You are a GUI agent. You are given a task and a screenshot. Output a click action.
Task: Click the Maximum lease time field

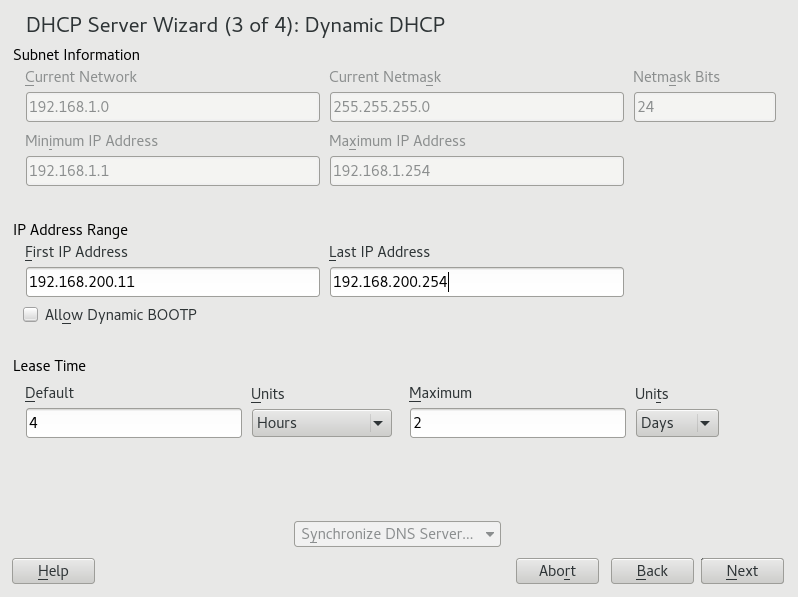(x=517, y=423)
